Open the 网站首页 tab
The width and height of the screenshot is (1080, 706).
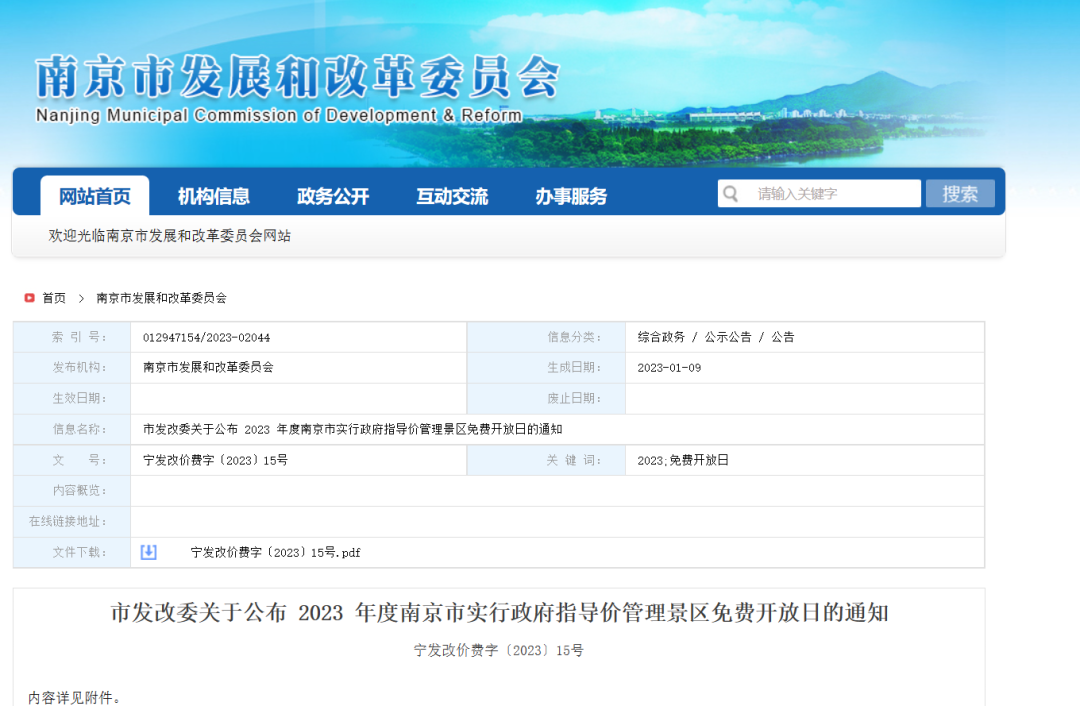[x=95, y=196]
